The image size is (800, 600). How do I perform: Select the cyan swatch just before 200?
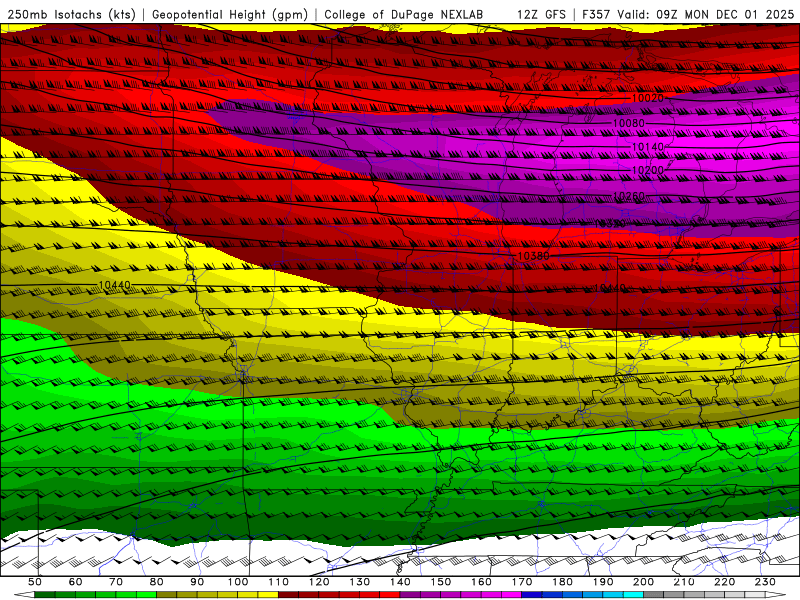point(633,595)
